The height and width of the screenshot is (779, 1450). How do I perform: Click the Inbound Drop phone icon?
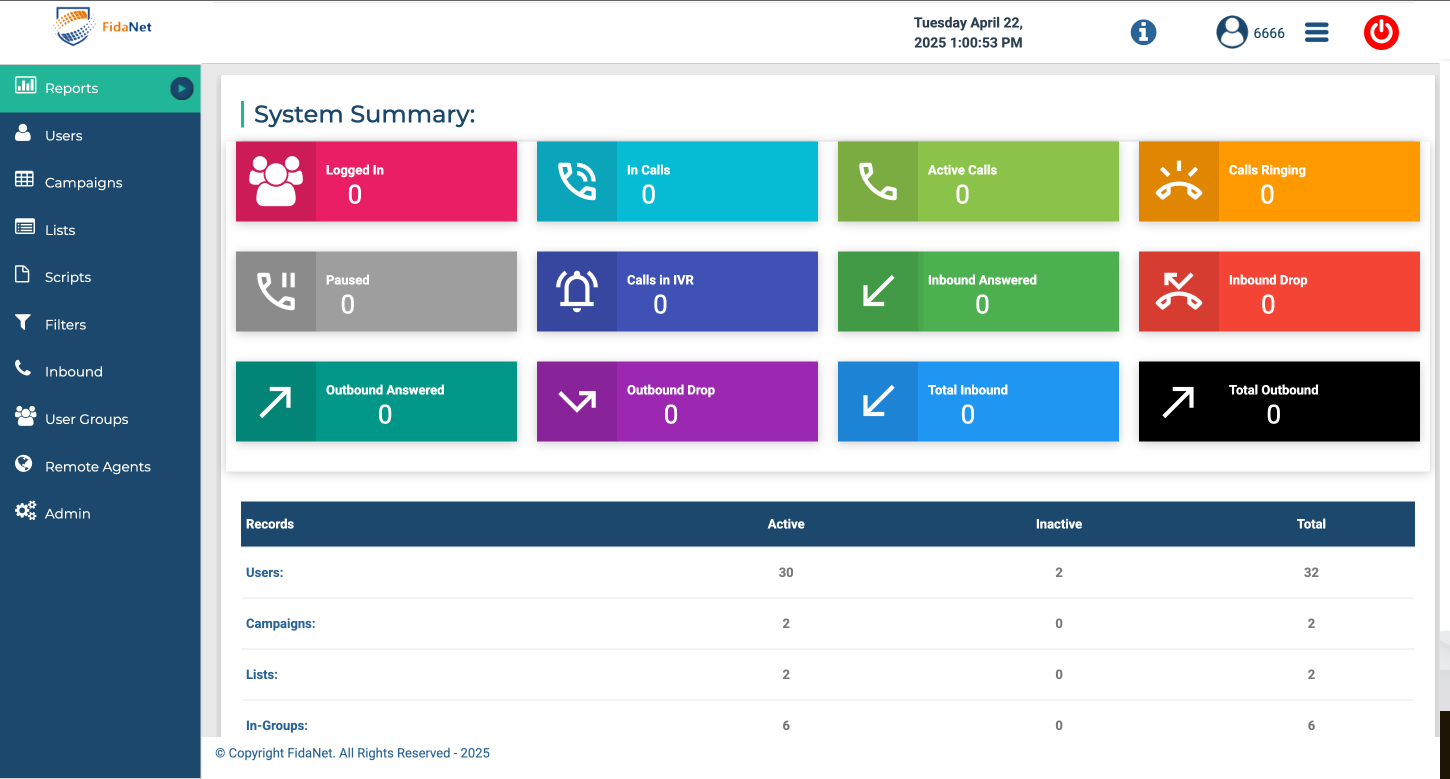(1178, 291)
